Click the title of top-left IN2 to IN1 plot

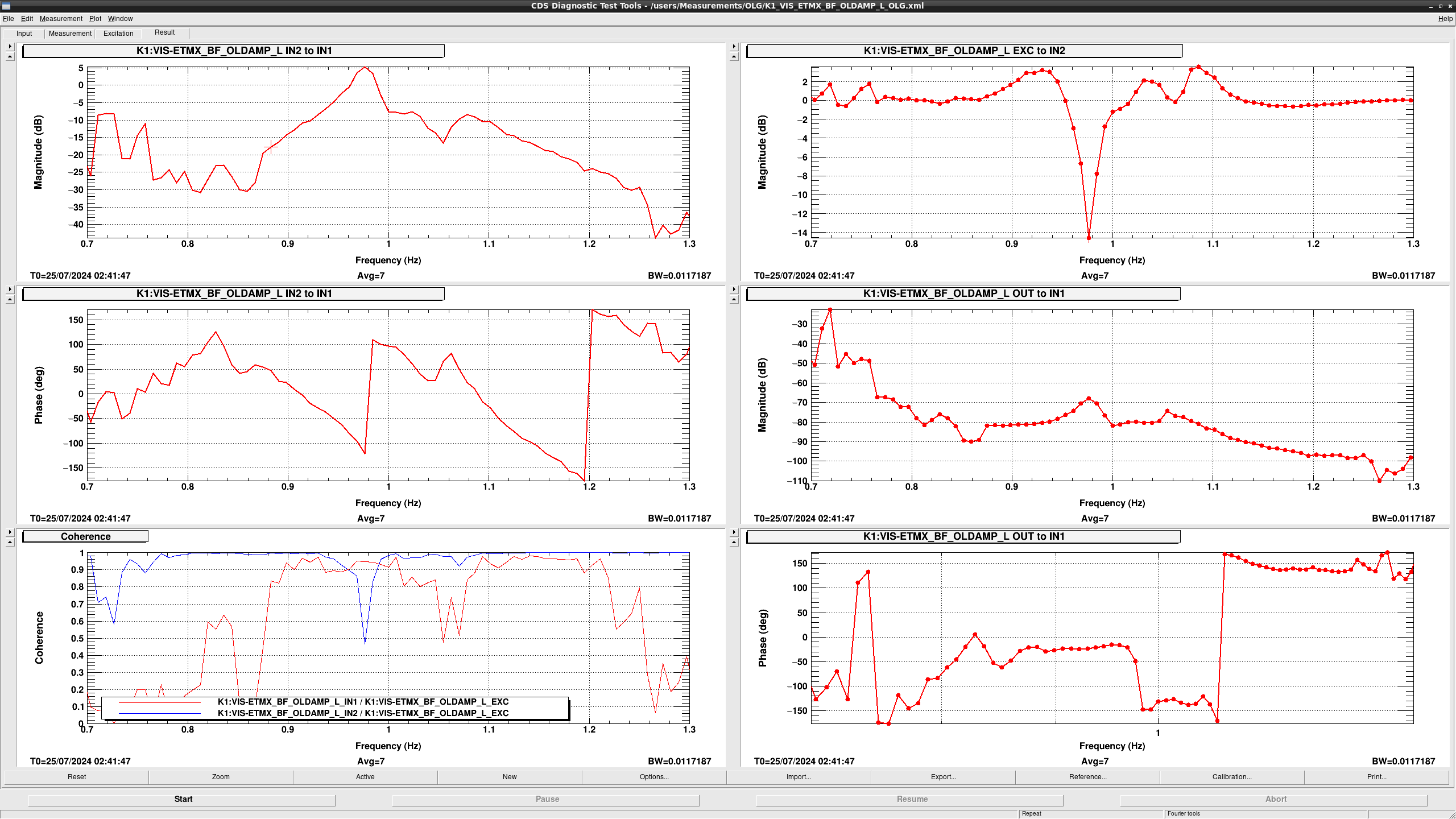pos(233,51)
